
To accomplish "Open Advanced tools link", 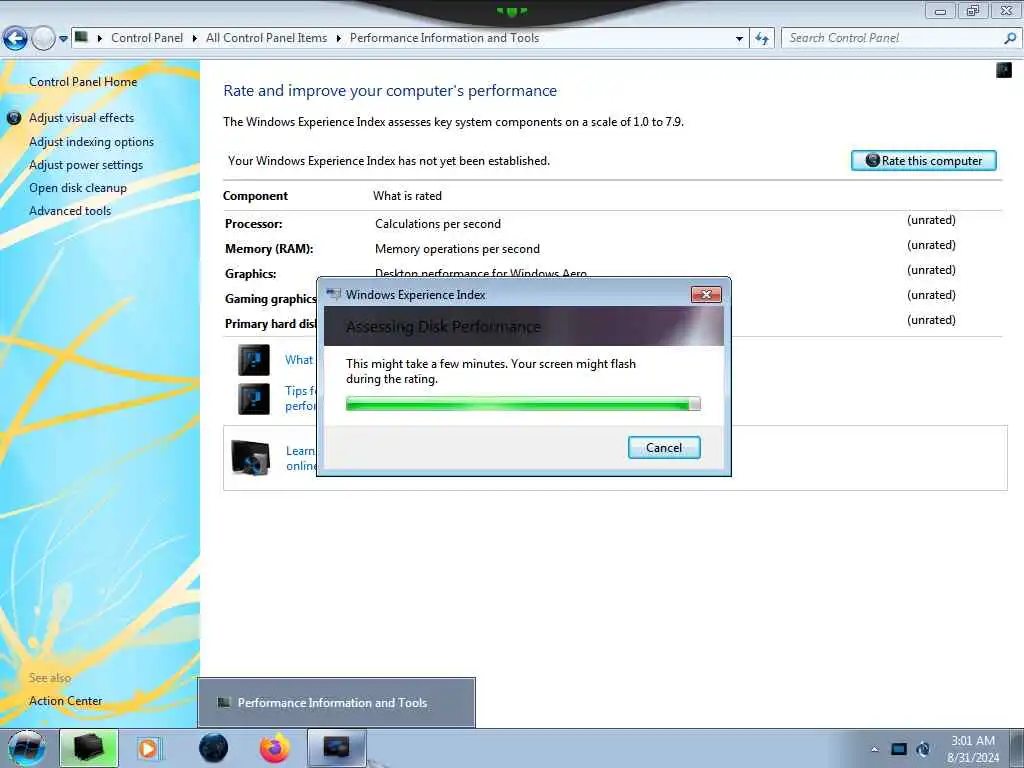I will coord(70,211).
